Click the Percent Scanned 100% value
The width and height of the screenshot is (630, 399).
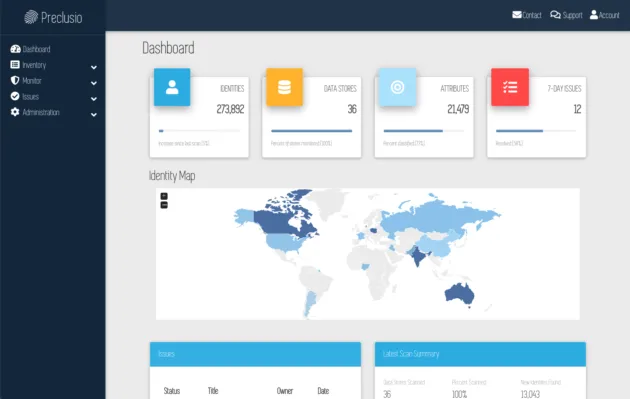459,394
